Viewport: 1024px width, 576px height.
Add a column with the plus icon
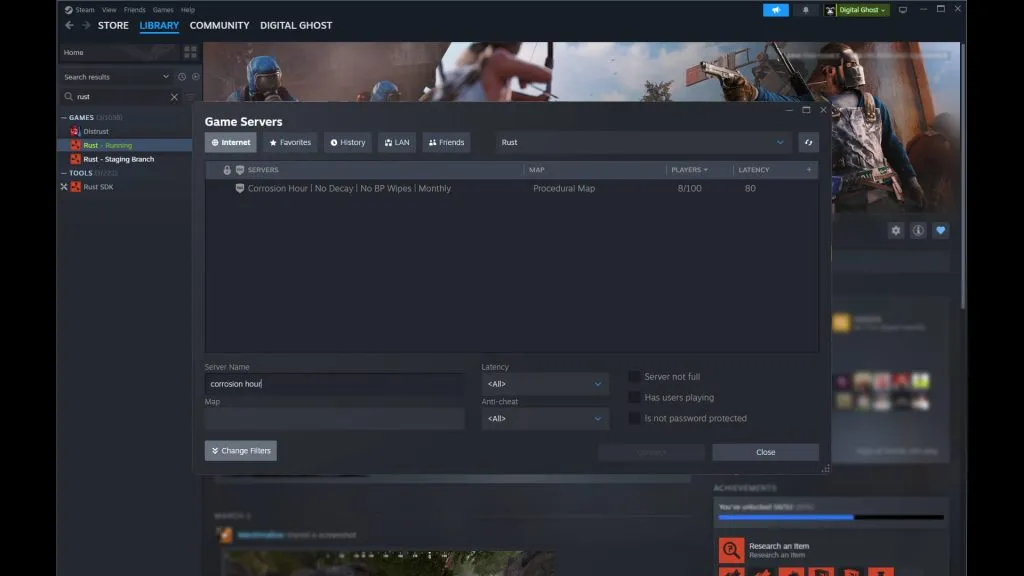click(808, 170)
